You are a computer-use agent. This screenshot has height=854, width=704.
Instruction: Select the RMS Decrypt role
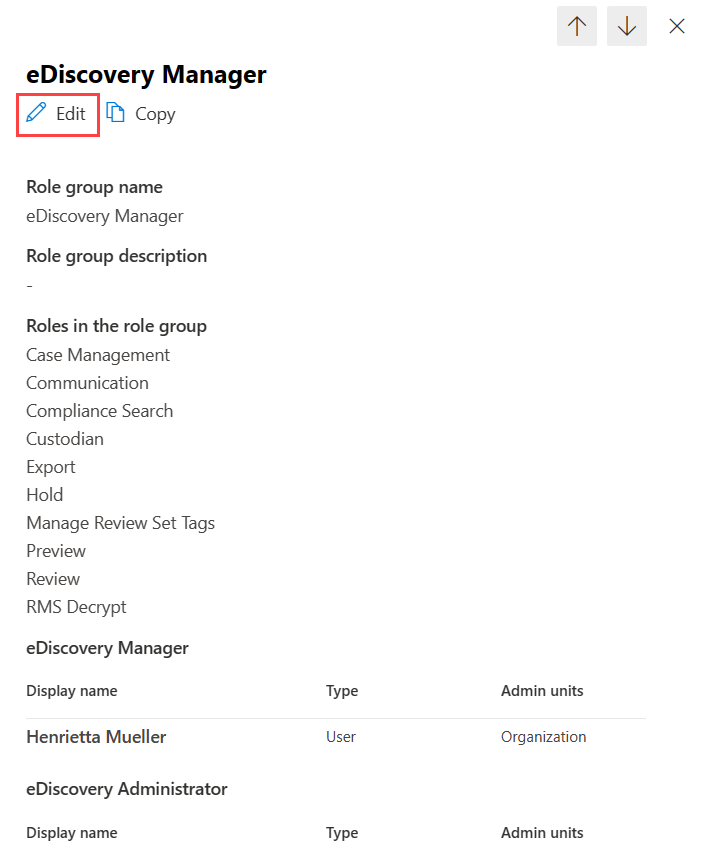(x=76, y=607)
